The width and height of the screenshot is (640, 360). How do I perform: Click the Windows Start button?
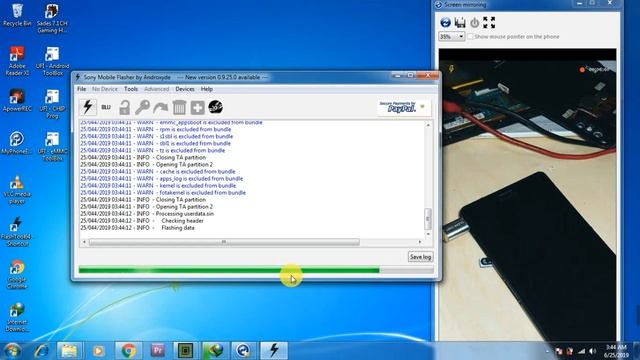click(x=11, y=351)
